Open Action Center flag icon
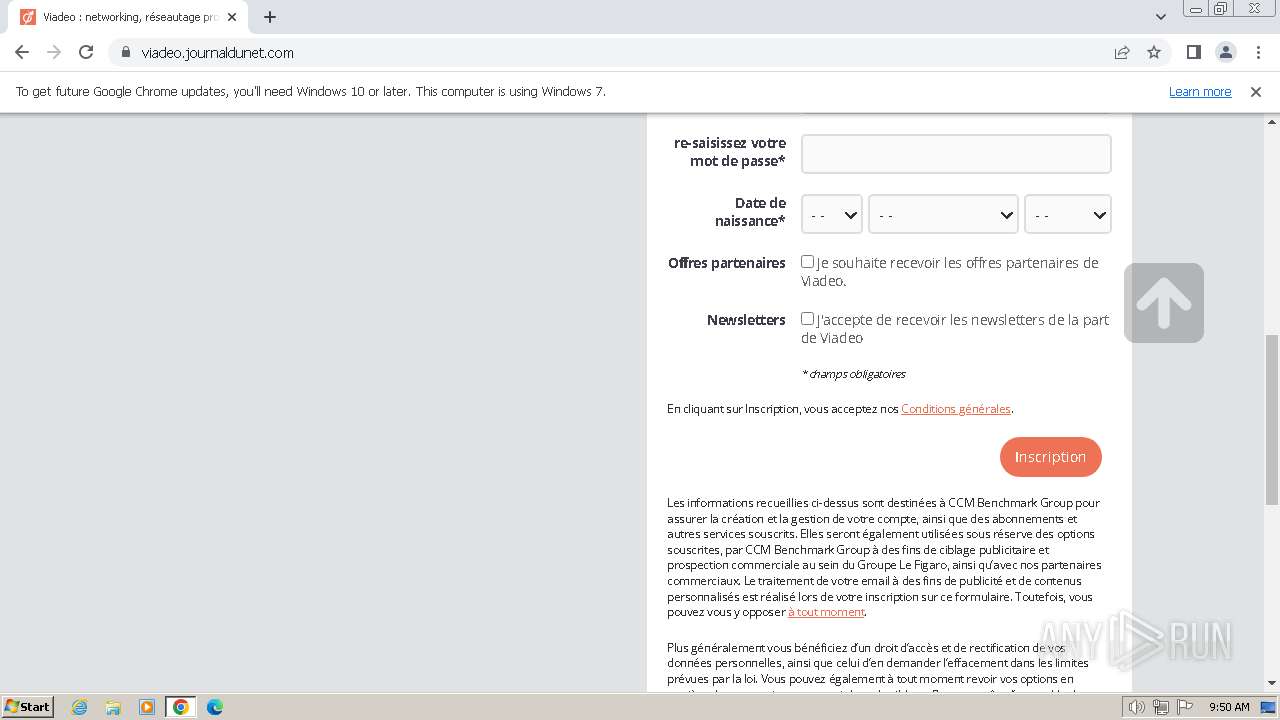1280x720 pixels. pos(1185,707)
